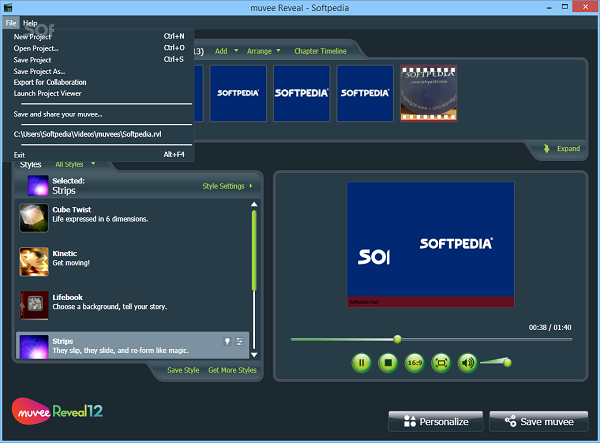This screenshot has height=443, width=600.
Task: Select the video clip thumbnail with filmstrip border
Action: [x=429, y=93]
